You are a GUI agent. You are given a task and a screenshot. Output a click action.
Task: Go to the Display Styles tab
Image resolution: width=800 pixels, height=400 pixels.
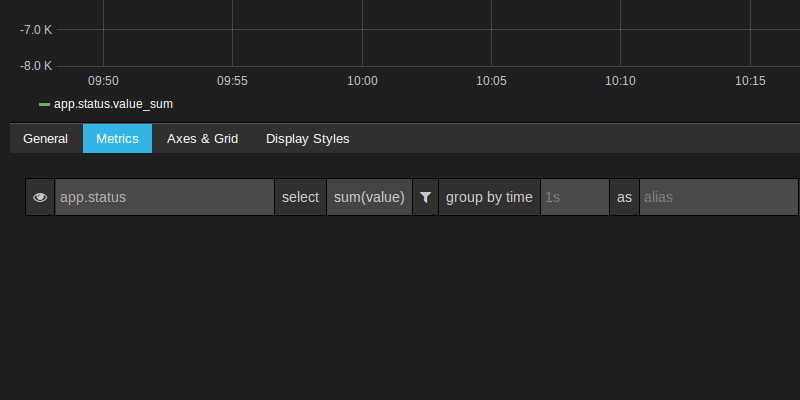308,139
